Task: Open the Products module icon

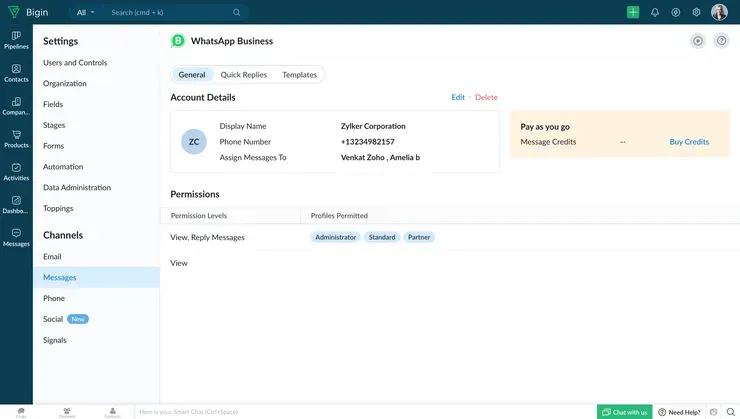Action: [x=16, y=139]
